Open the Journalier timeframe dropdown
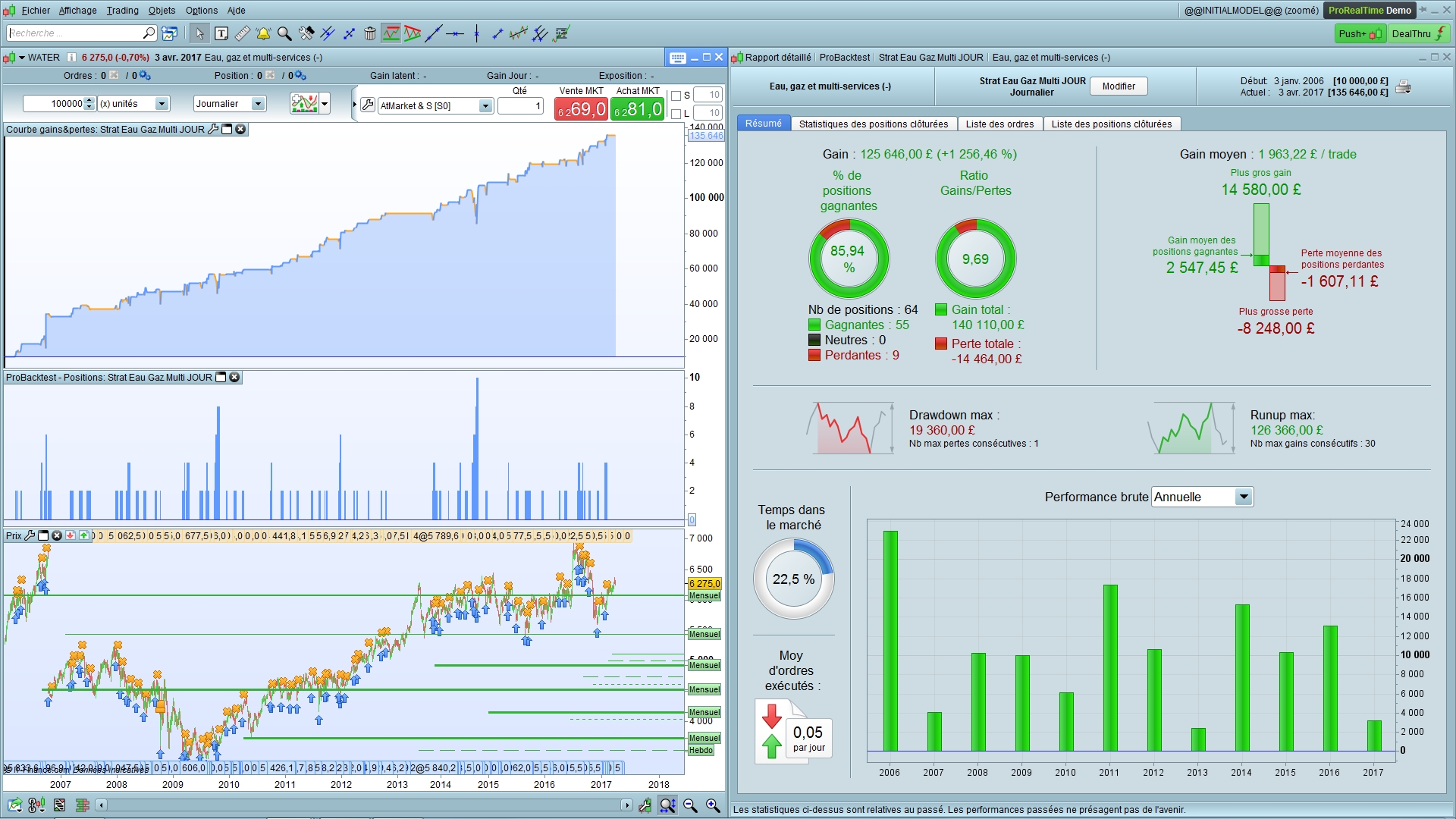Viewport: 1456px width, 819px height. coord(258,104)
